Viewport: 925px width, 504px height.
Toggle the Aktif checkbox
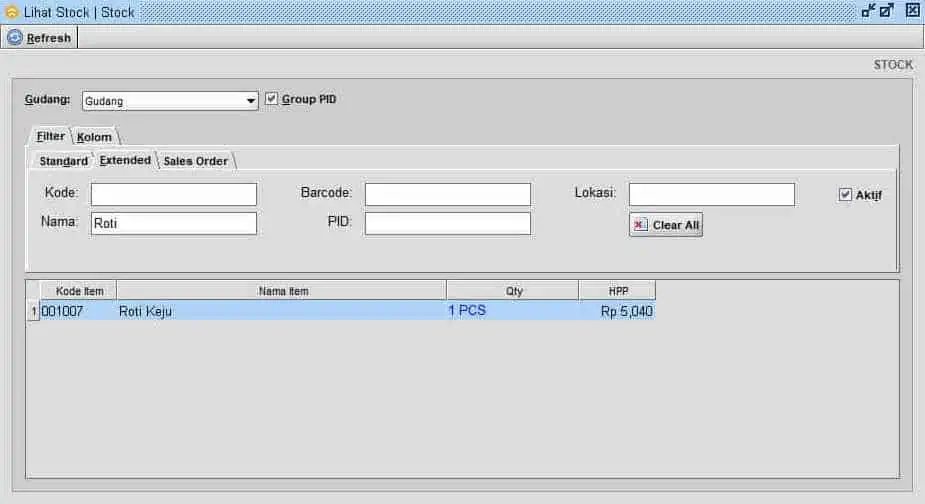pos(845,194)
